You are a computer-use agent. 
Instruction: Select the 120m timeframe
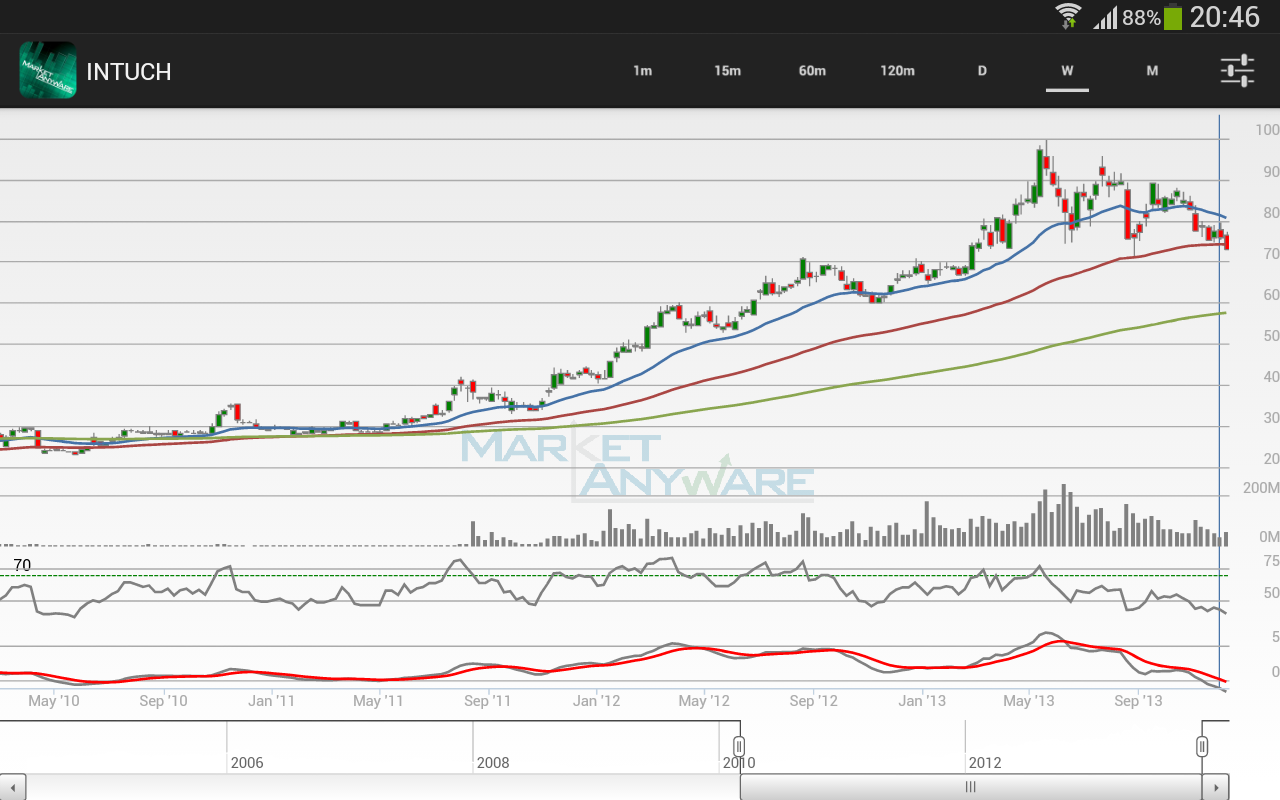(x=897, y=71)
